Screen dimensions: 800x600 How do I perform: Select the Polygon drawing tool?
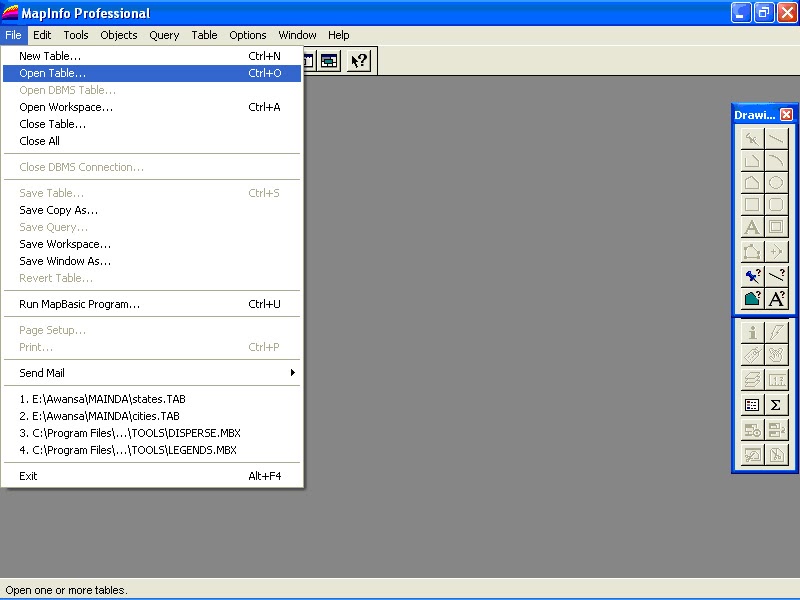752,183
